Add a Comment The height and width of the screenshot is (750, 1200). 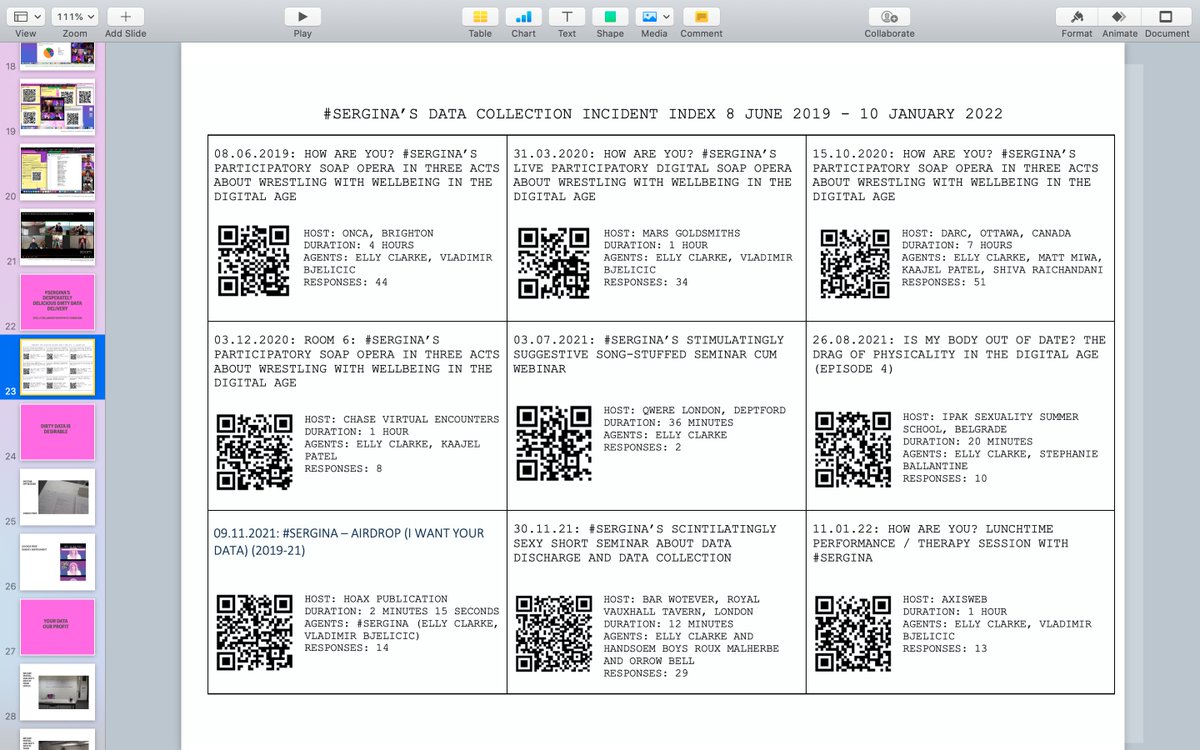click(701, 17)
